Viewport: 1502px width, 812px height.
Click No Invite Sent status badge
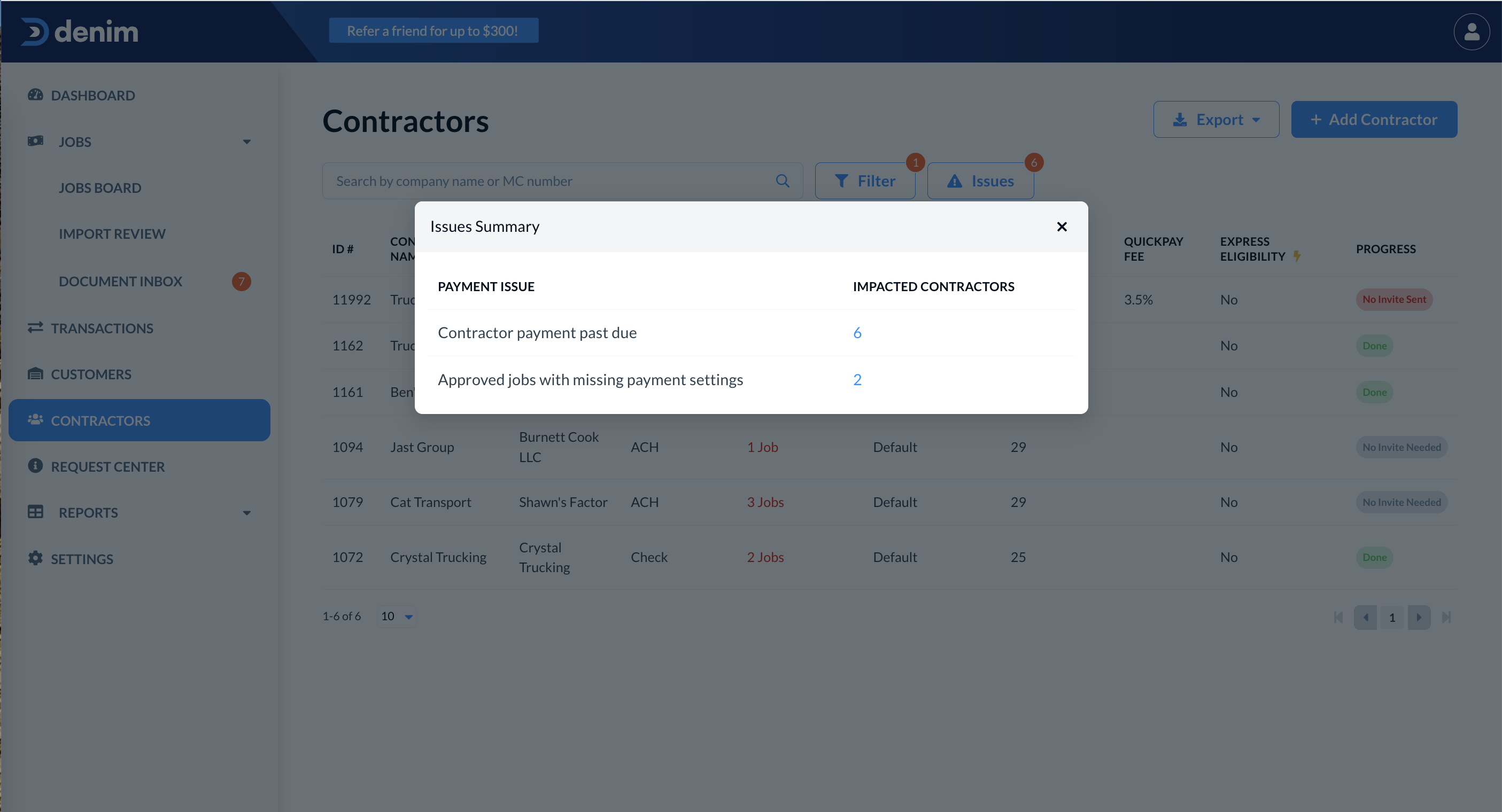1393,300
